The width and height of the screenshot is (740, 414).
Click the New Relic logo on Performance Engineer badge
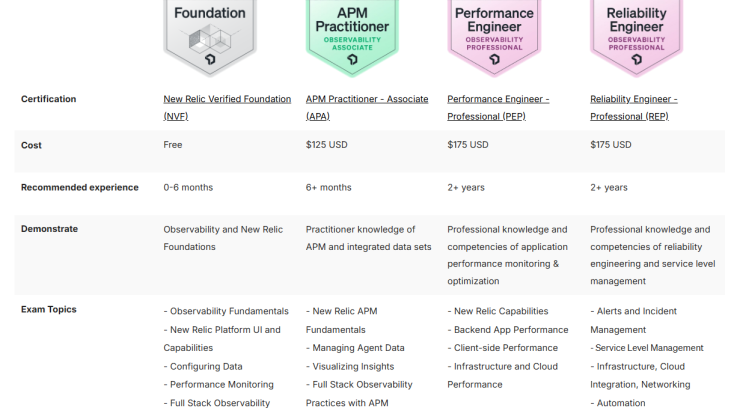(x=494, y=59)
